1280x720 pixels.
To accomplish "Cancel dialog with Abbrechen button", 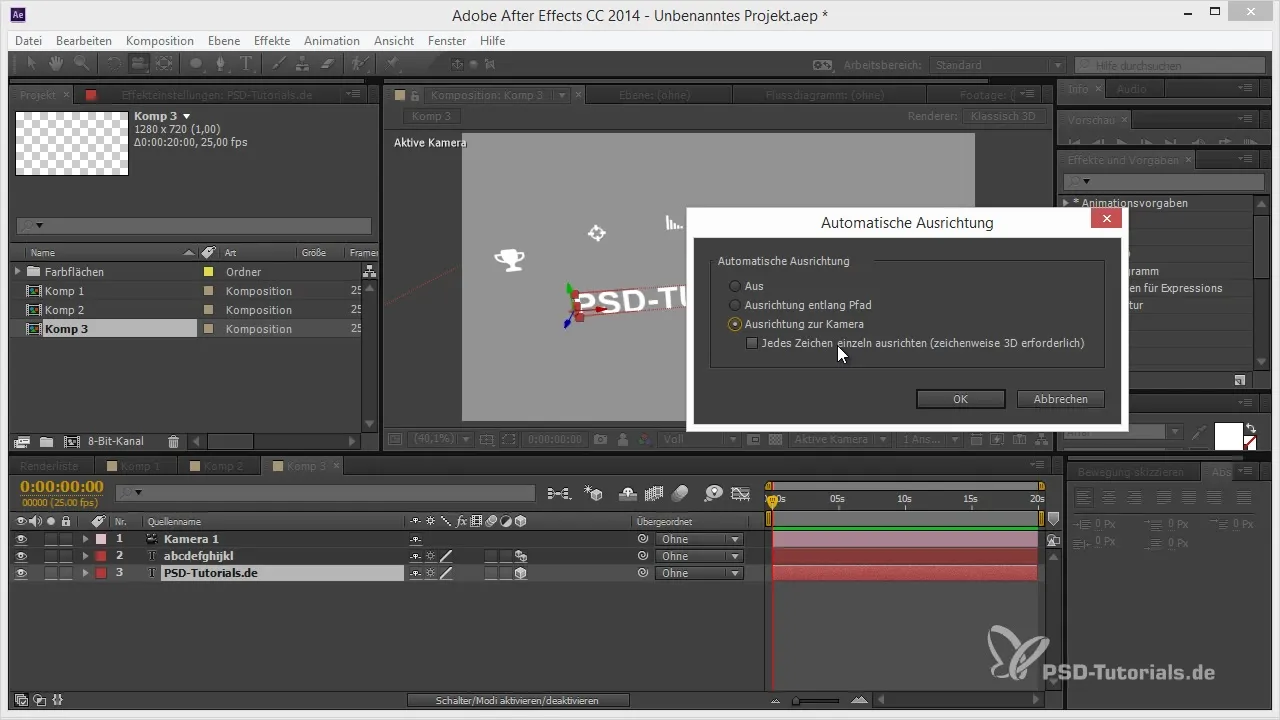I will pos(1060,398).
